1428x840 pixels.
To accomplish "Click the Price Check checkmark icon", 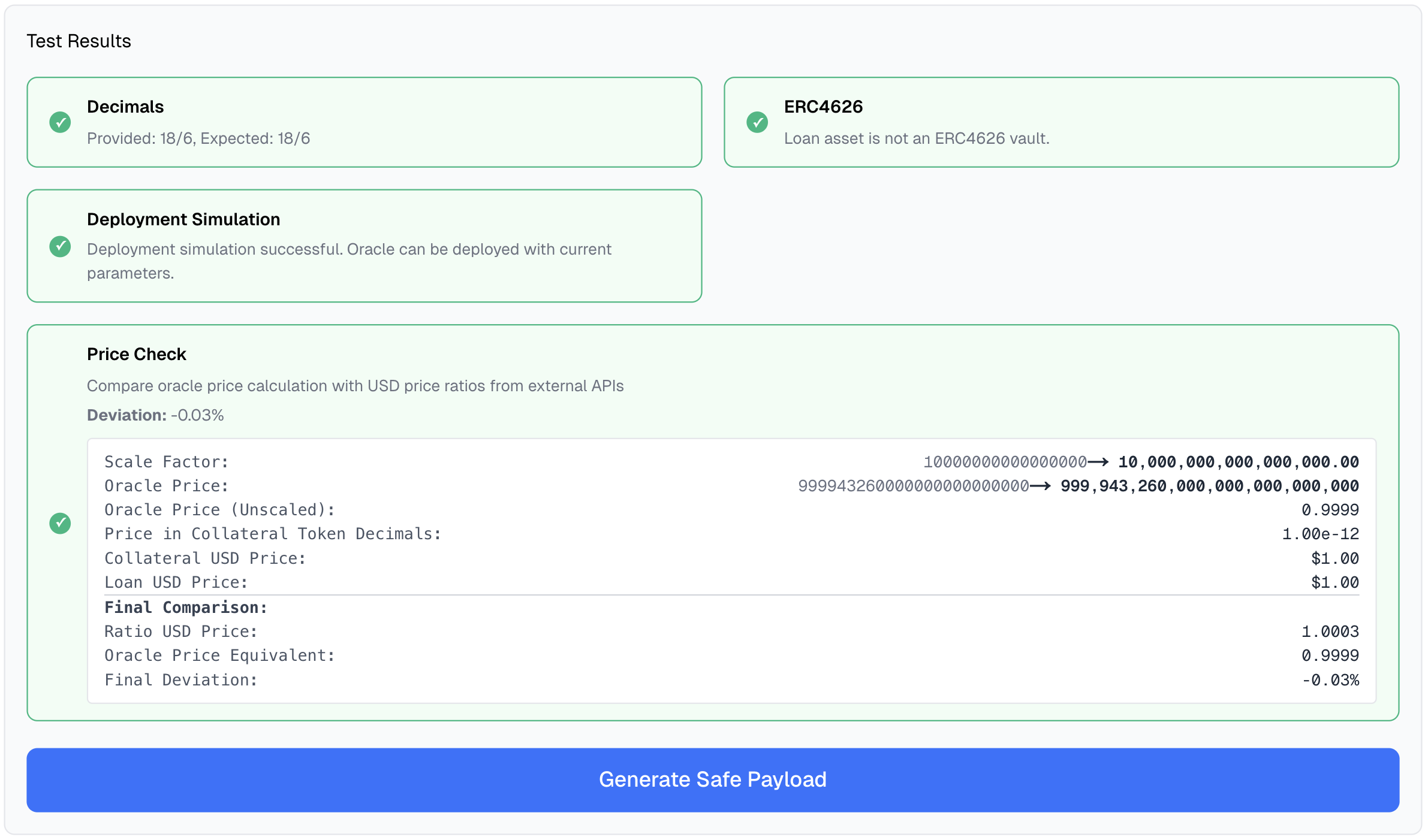I will pyautogui.click(x=60, y=523).
